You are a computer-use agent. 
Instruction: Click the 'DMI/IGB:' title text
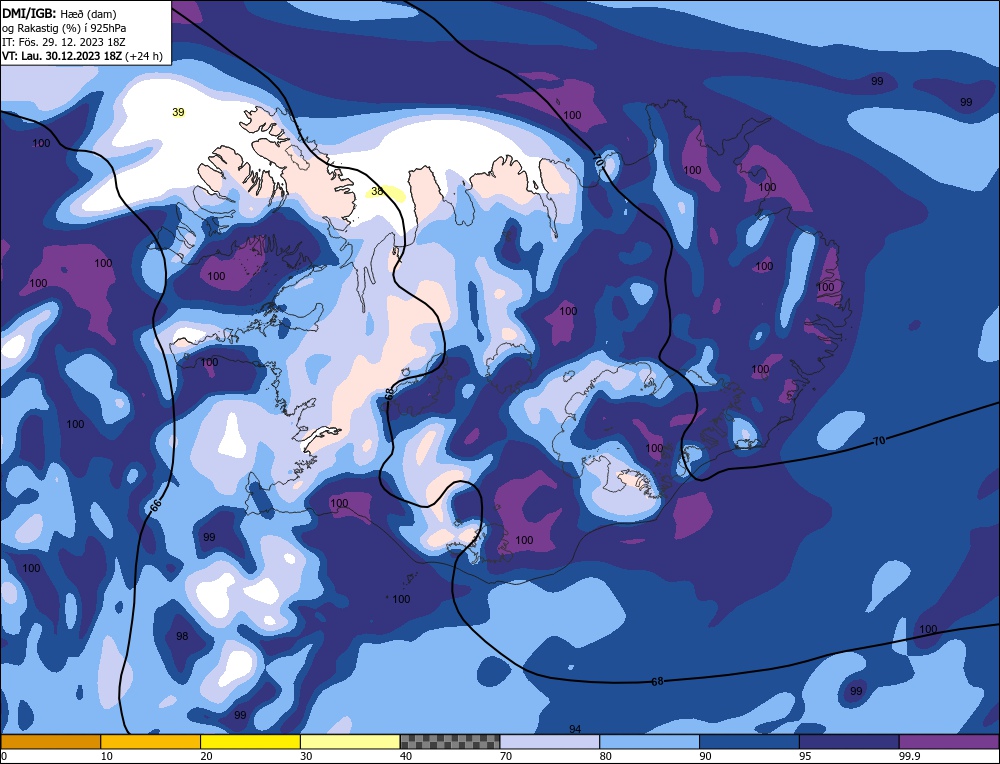(29, 13)
